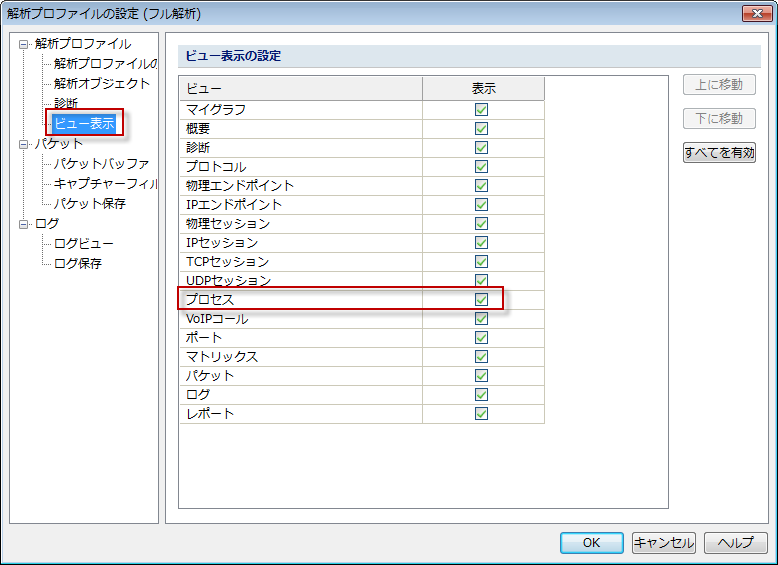This screenshot has width=778, height=565.
Task: Disable the VoIPコール display checkbox
Action: coord(482,318)
